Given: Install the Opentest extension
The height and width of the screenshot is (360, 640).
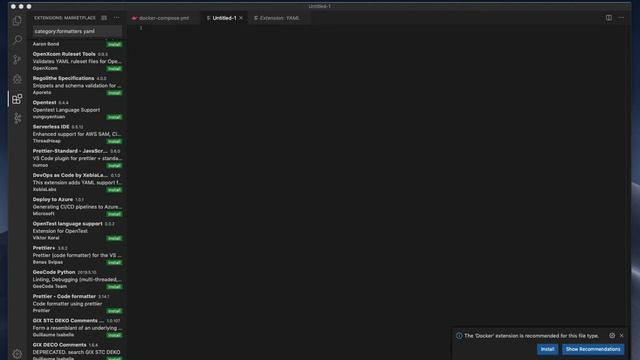Looking at the screenshot, I should 114,117.
